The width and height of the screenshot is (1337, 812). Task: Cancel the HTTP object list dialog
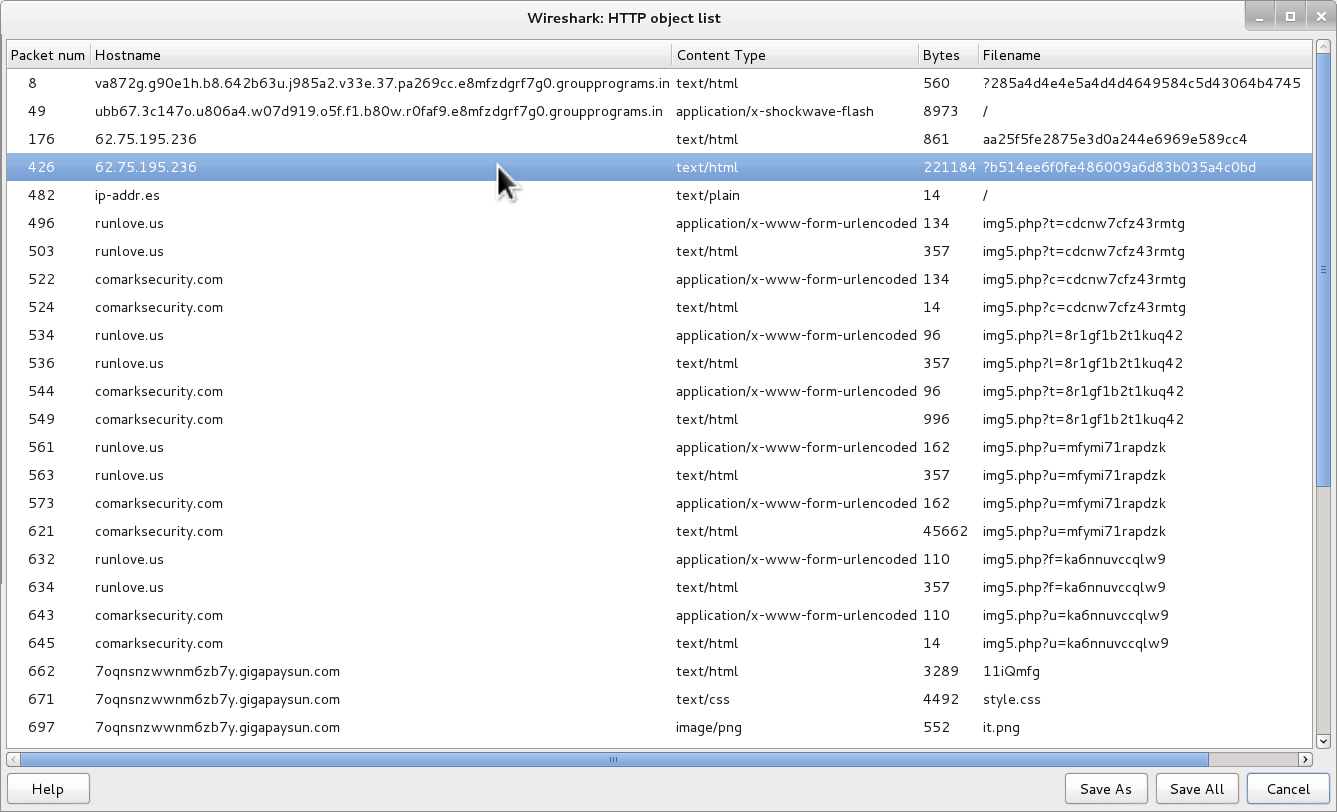pos(1288,788)
